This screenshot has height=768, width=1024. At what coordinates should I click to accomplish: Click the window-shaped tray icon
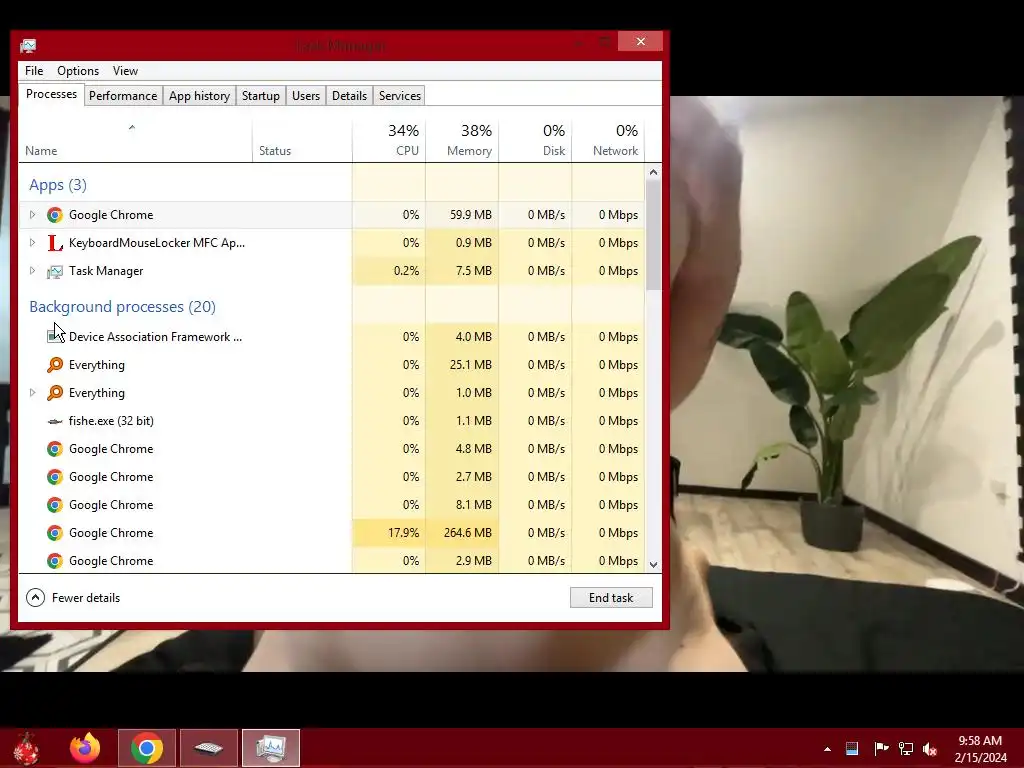(x=852, y=748)
